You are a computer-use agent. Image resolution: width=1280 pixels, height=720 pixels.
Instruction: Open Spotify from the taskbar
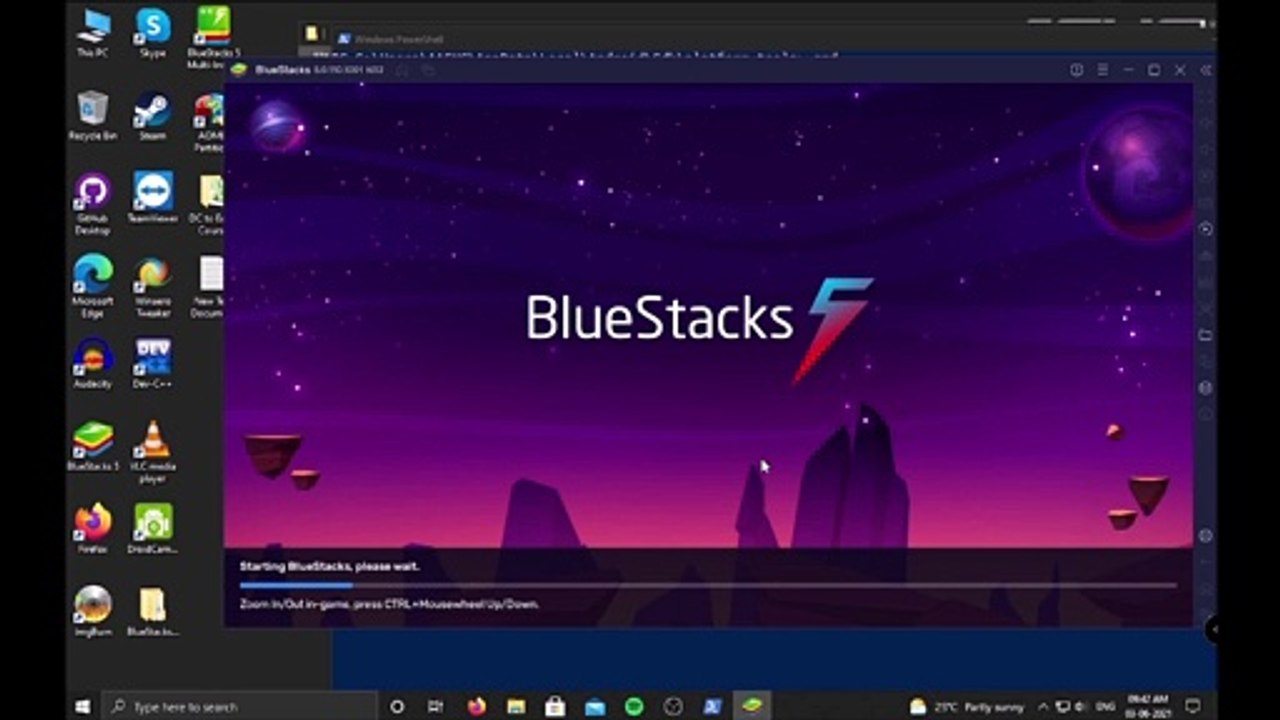point(634,706)
